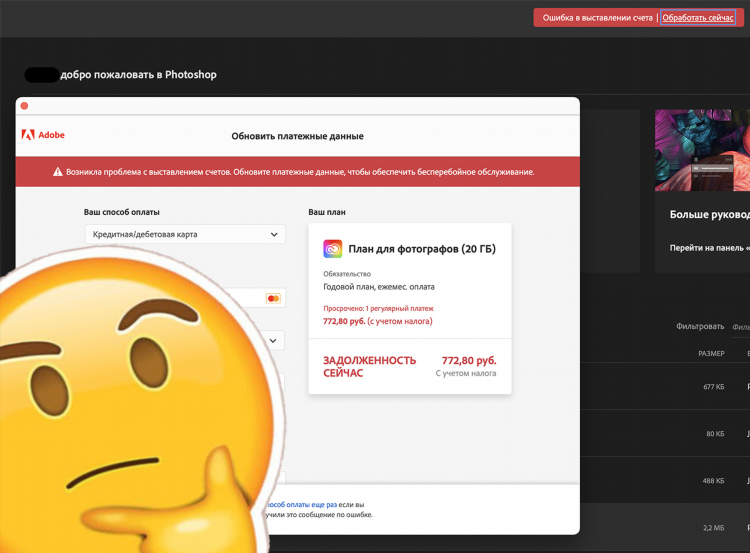Viewport: 750px width, 553px height.
Task: Click 'Перейти на панель' link in Photoshop
Action: pyautogui.click(x=709, y=248)
